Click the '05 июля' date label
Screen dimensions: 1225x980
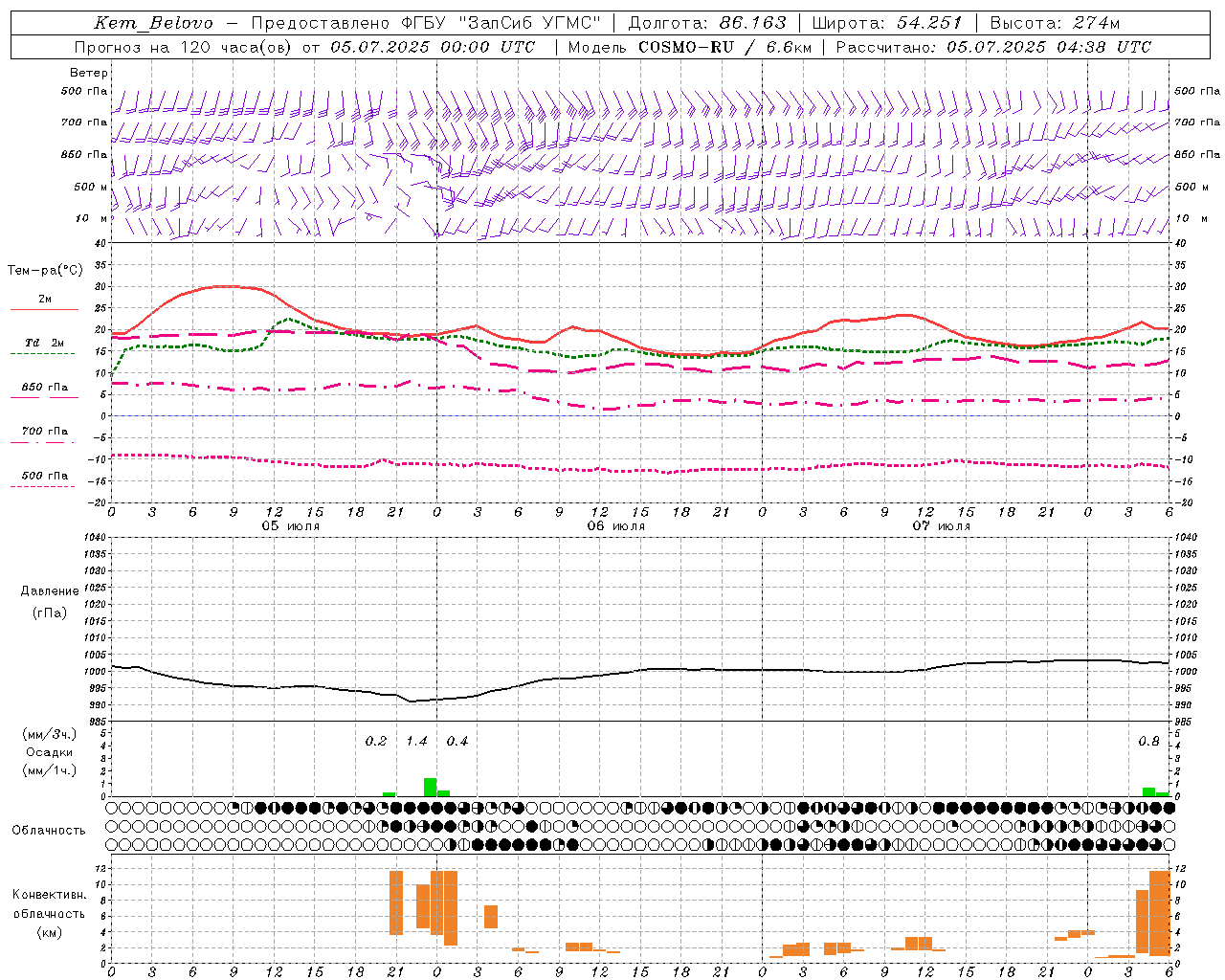point(291,526)
